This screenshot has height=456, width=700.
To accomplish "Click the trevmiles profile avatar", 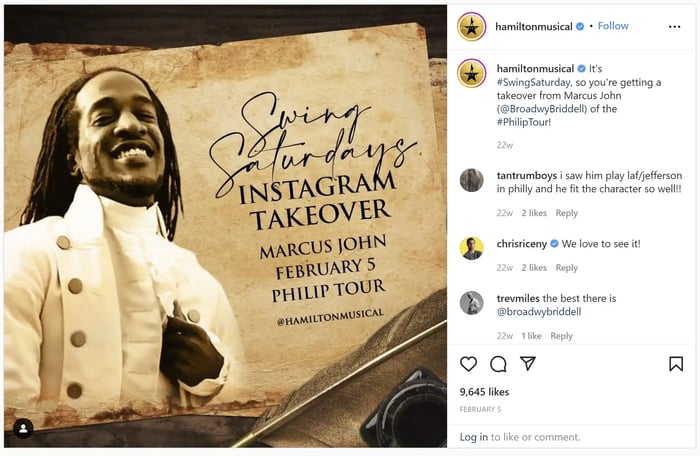I will 471,303.
